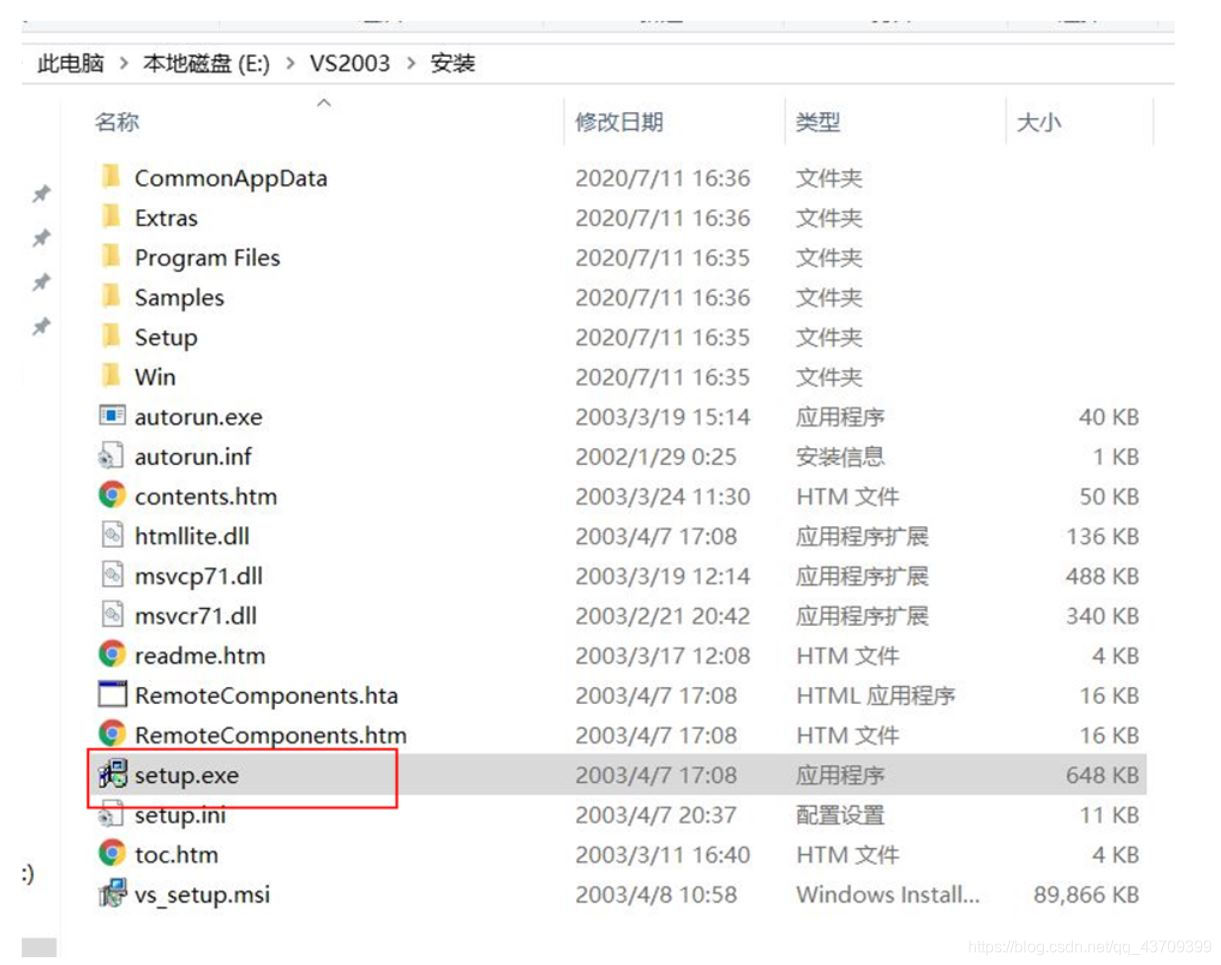Viewport: 1221px width, 965px height.
Task: Click the Chrome icon beside toc.htm
Action: [112, 854]
